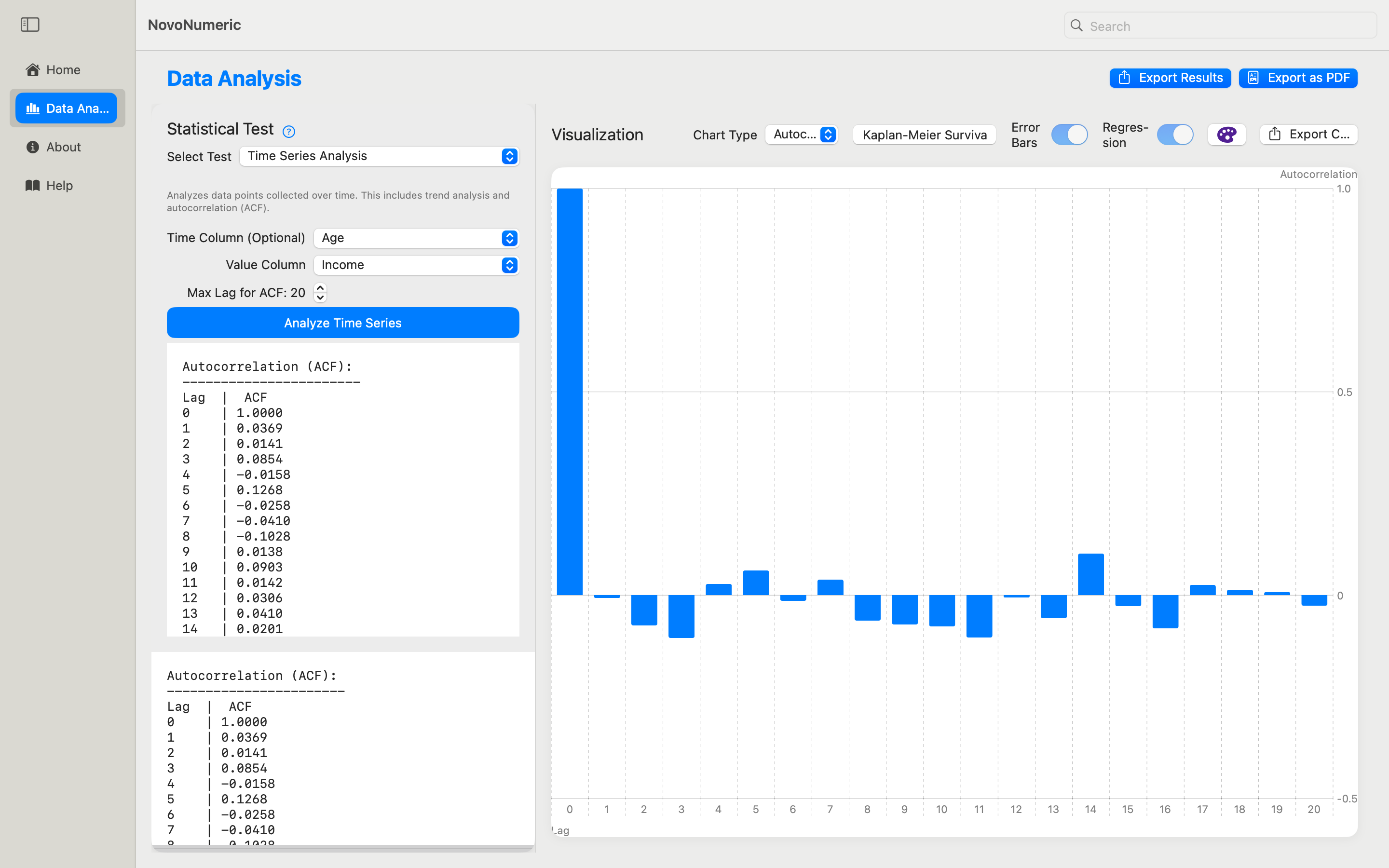Click the Help book icon

coord(33,186)
